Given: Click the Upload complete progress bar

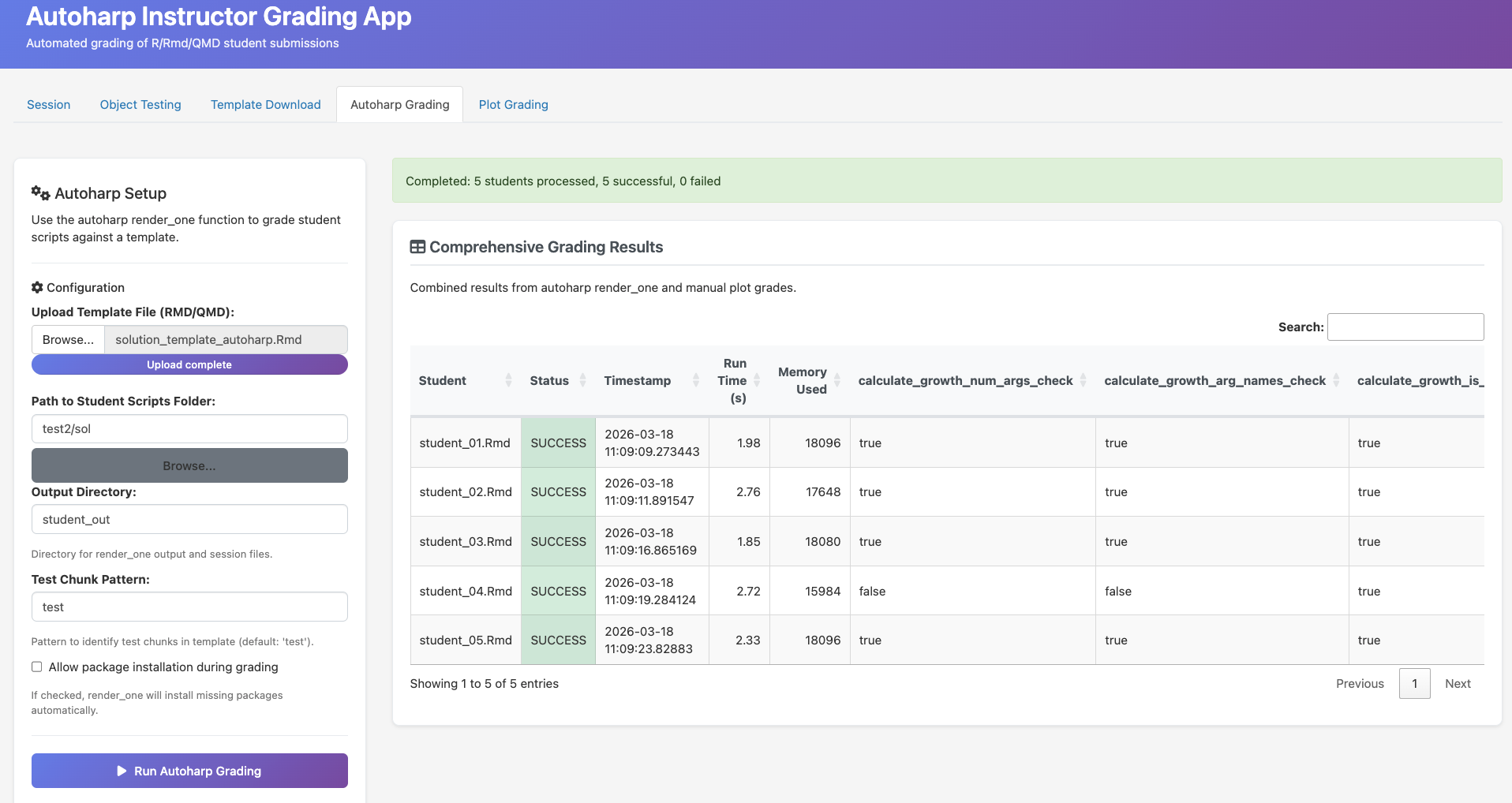Looking at the screenshot, I should point(189,364).
